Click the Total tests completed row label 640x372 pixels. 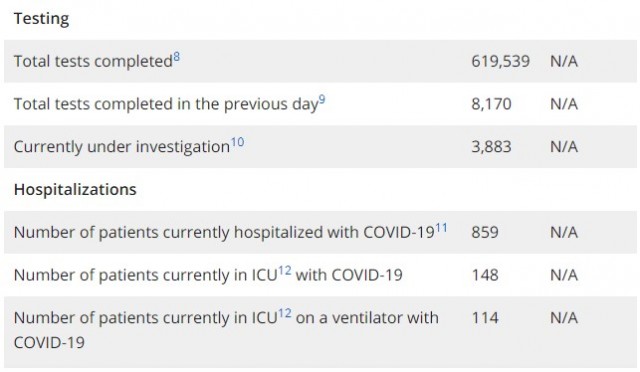coord(93,62)
